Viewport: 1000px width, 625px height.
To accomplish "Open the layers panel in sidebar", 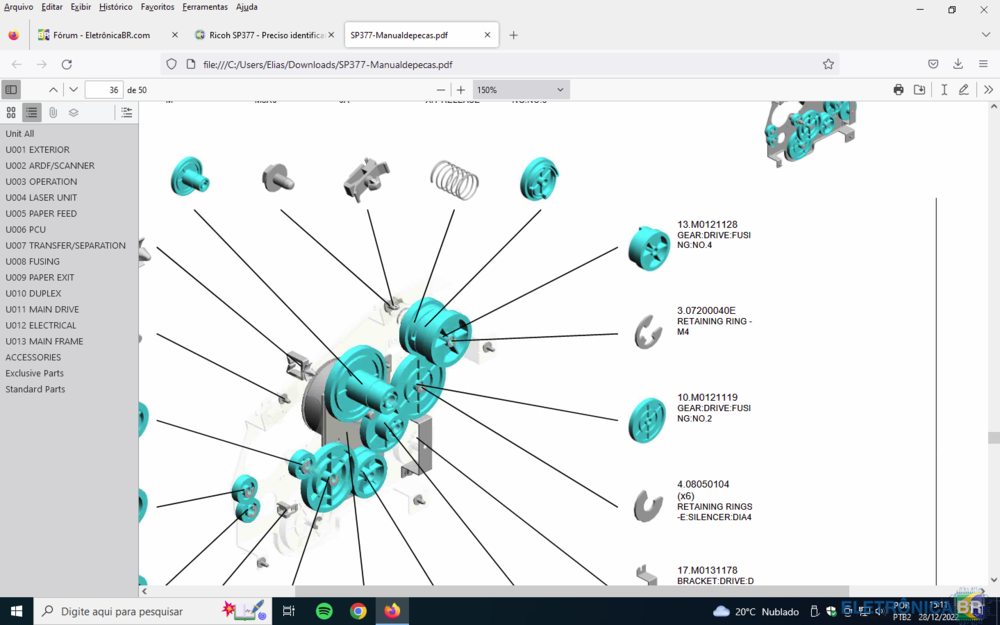I will pyautogui.click(x=73, y=113).
